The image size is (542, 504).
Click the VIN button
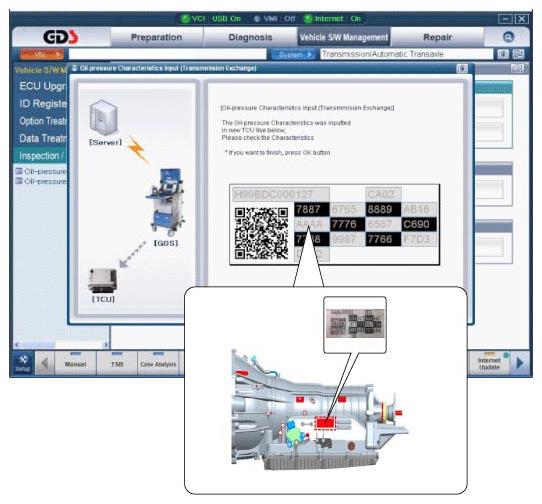pos(42,55)
